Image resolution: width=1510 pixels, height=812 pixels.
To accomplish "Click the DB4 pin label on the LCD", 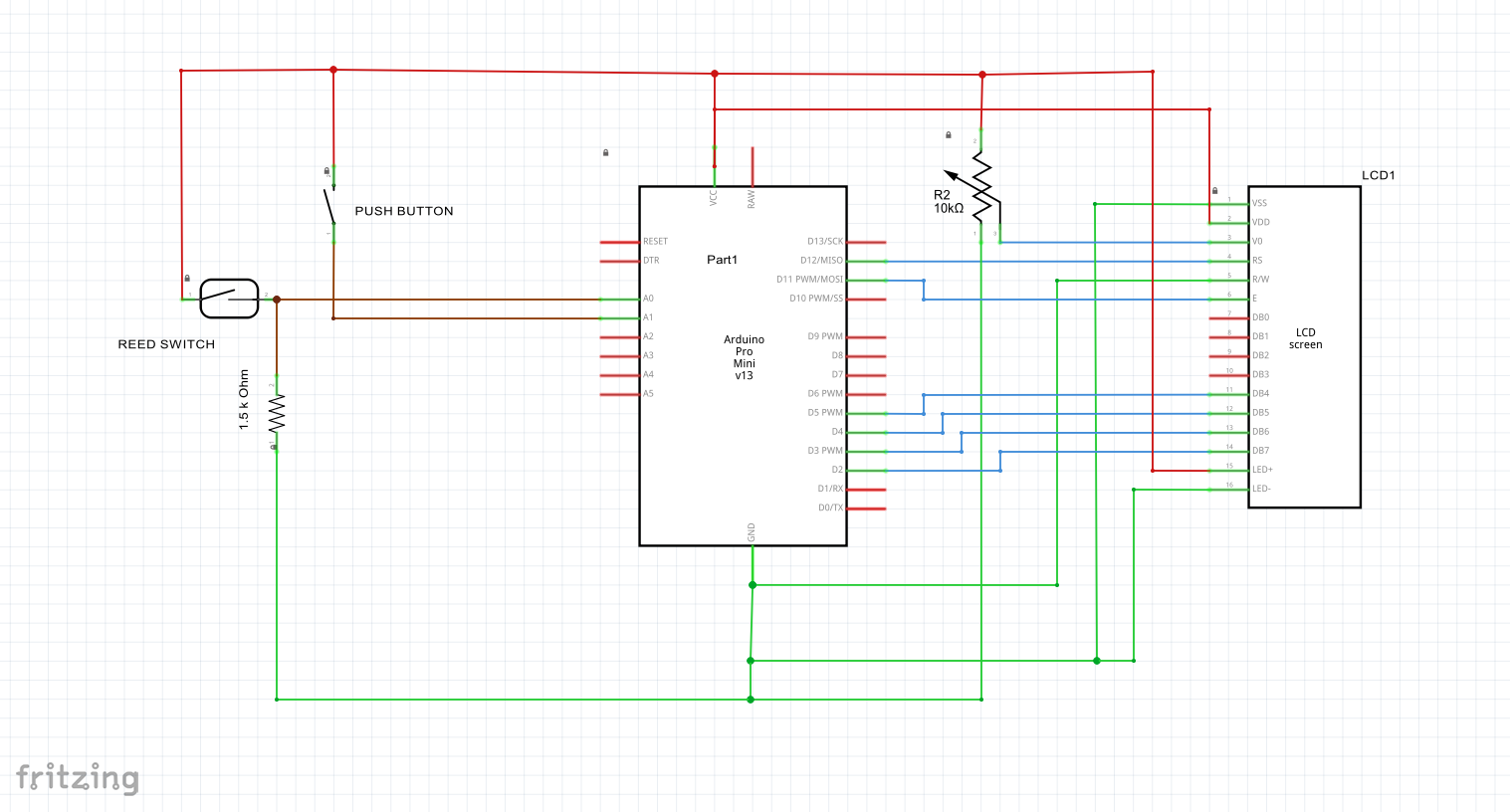I will click(x=1260, y=394).
